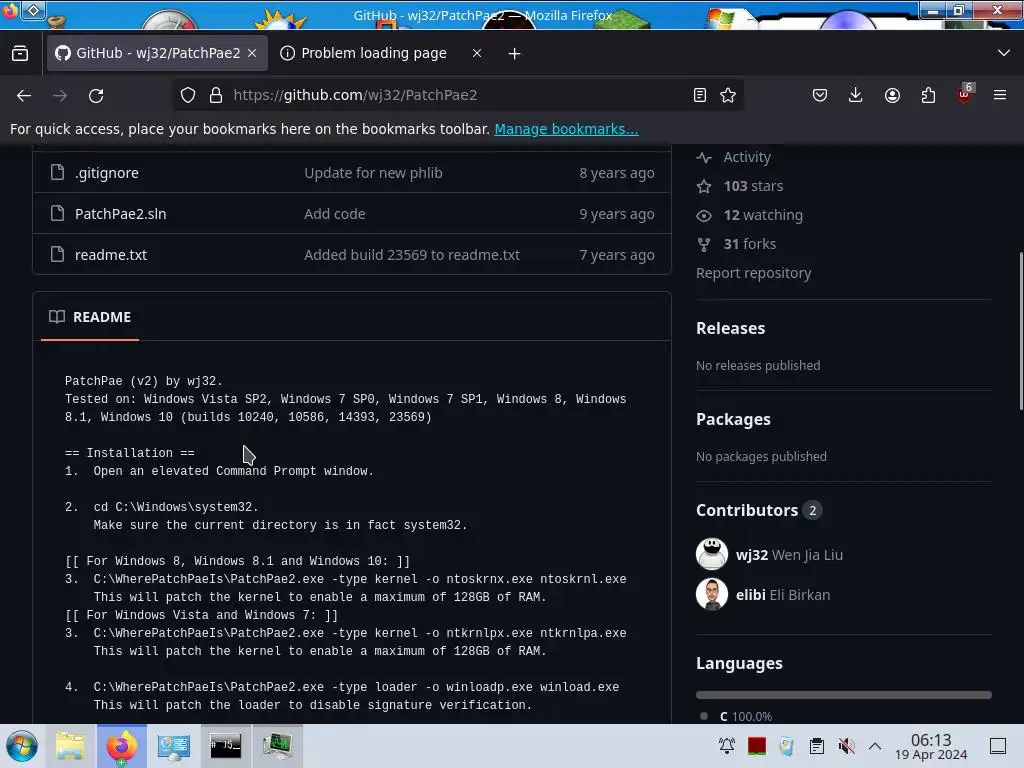This screenshot has height=768, width=1024.
Task: View the 103 stars list
Action: coord(753,186)
